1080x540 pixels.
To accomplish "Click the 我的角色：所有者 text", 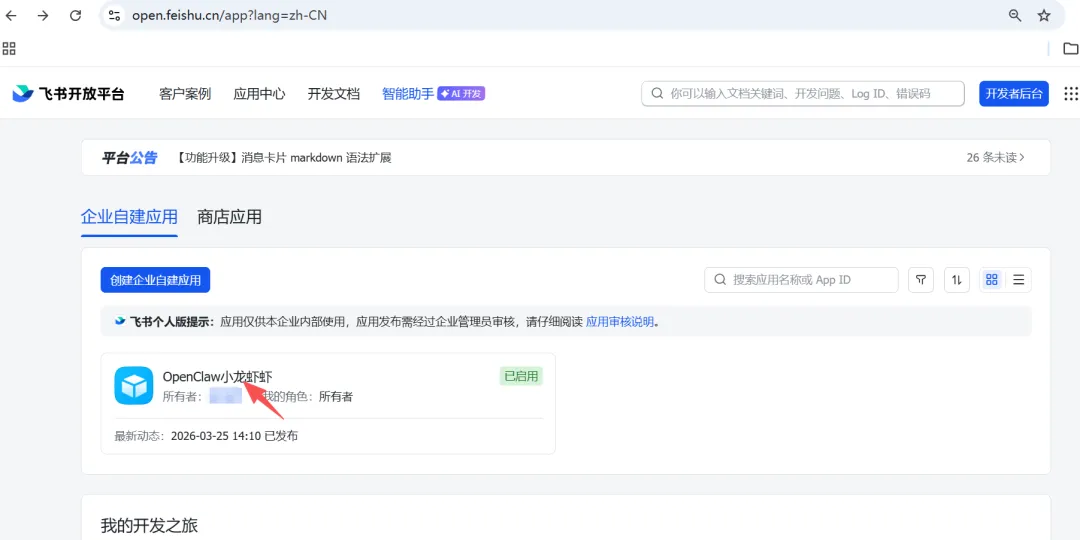I will pos(307,397).
